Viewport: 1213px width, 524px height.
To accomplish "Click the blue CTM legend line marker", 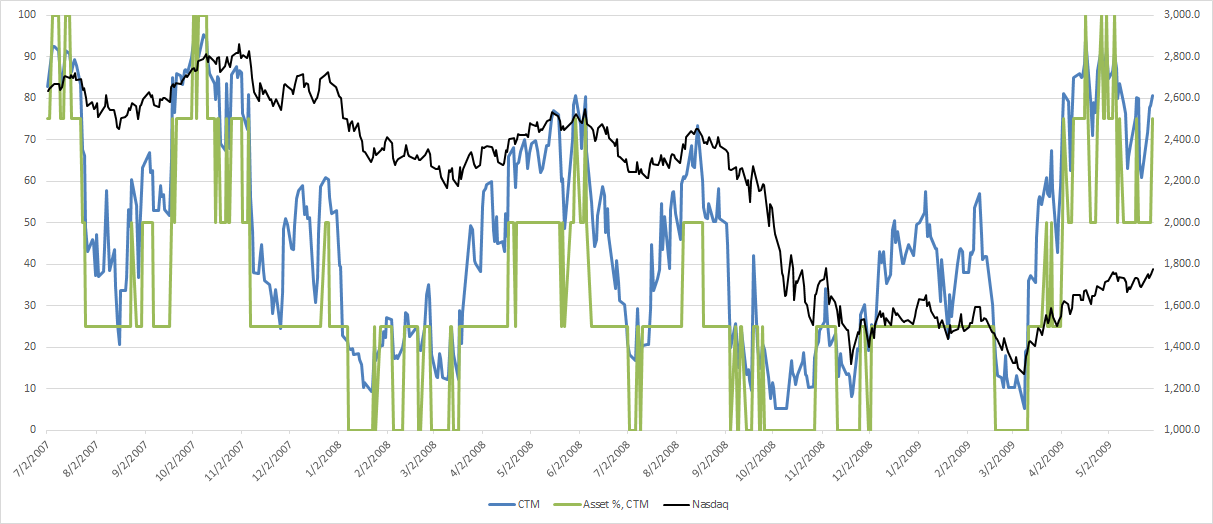I will (500, 505).
